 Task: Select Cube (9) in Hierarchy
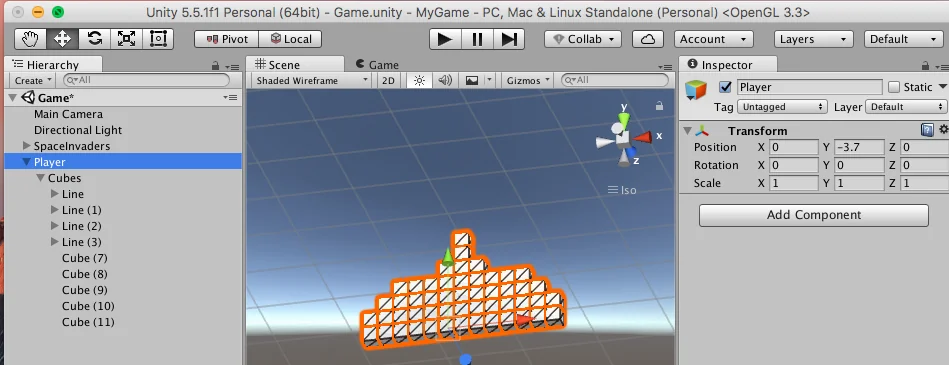(85, 290)
